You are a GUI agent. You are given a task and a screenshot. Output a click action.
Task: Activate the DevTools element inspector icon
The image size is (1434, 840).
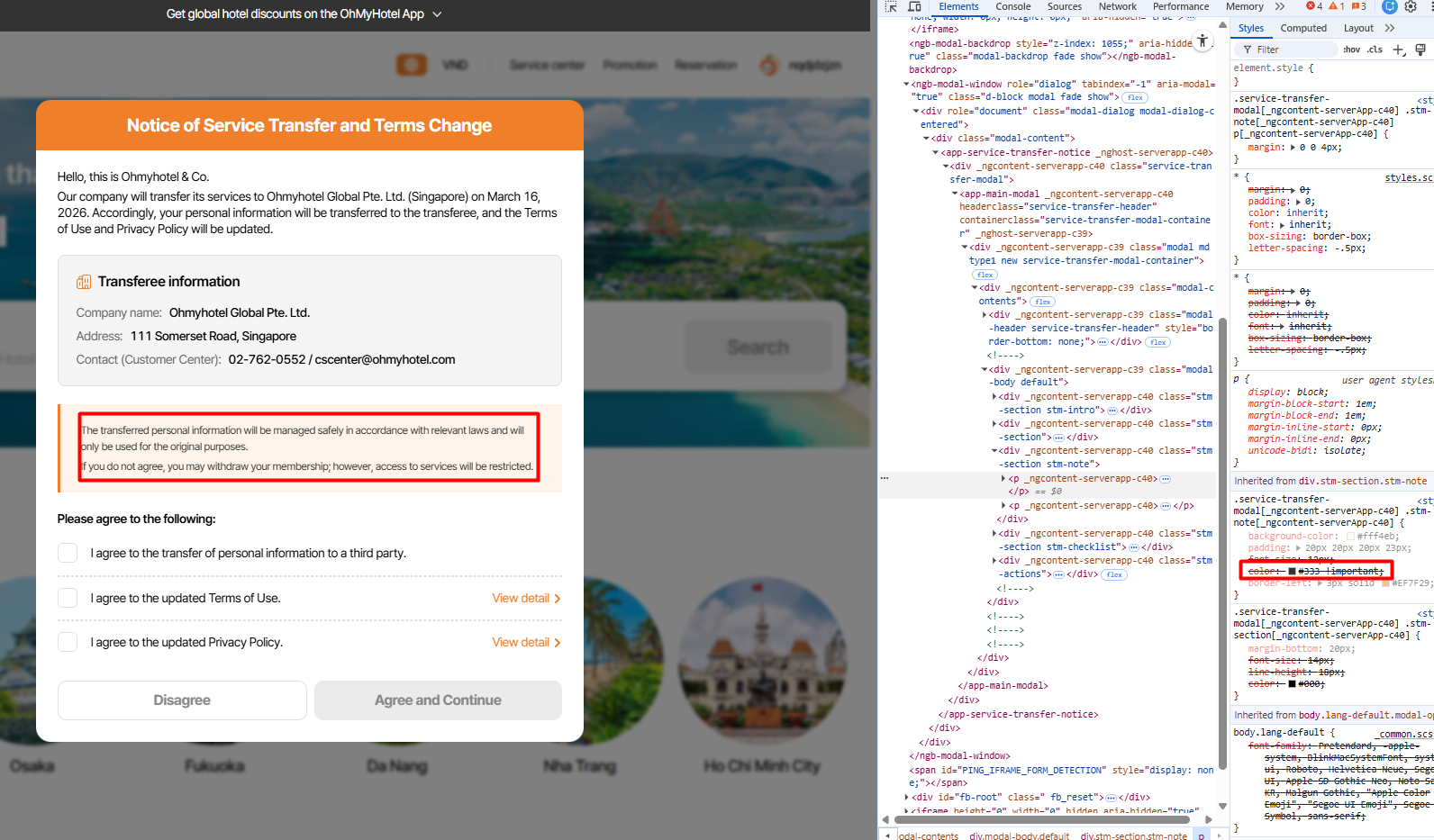891,6
